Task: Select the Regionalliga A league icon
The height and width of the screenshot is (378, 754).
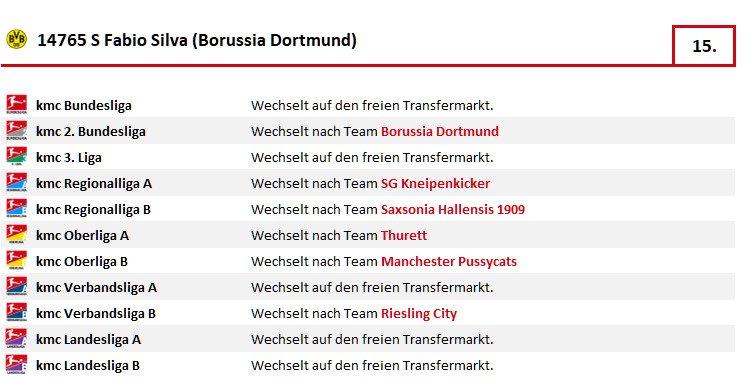Action: click(x=16, y=182)
